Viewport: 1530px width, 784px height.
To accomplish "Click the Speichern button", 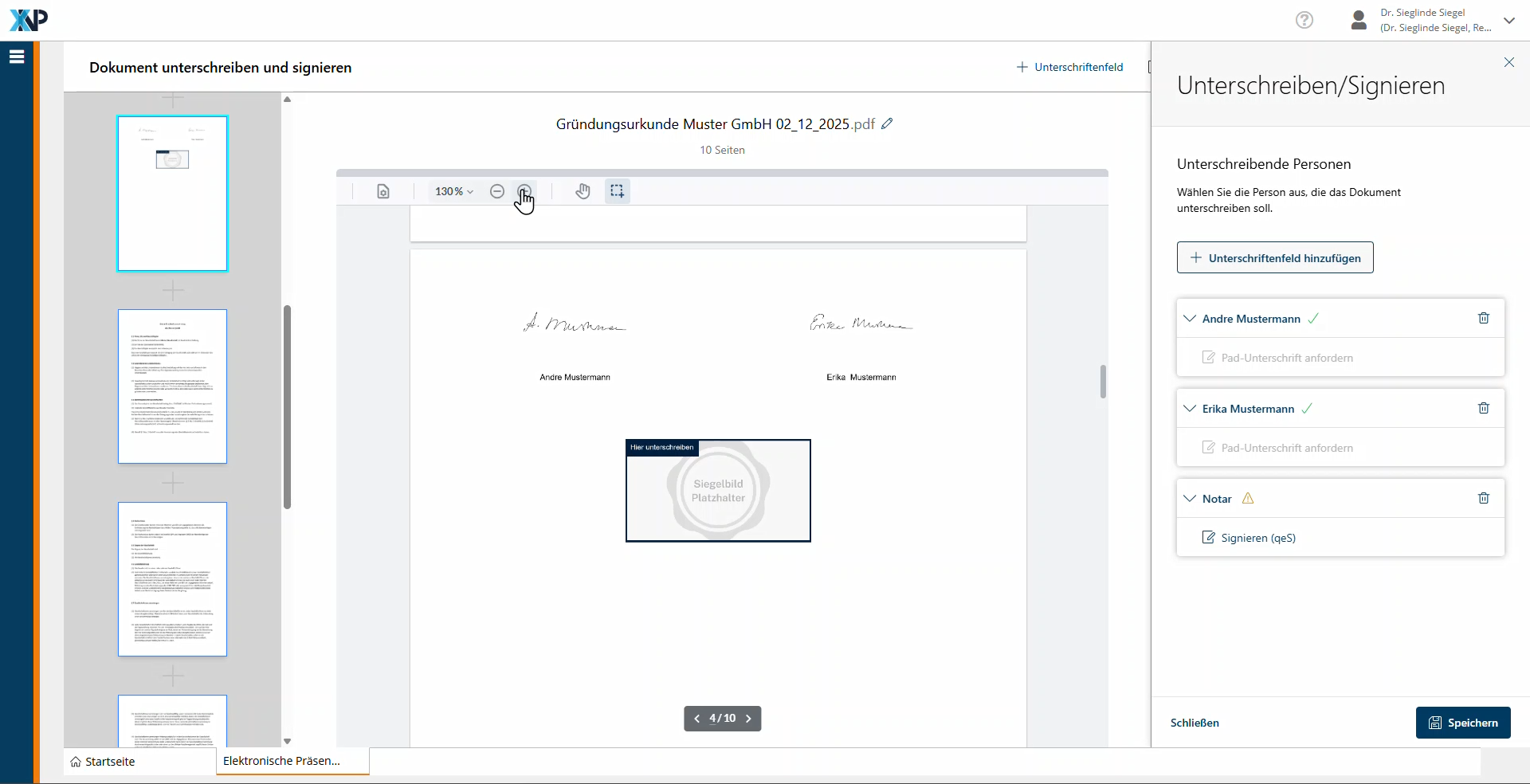I will tap(1462, 723).
